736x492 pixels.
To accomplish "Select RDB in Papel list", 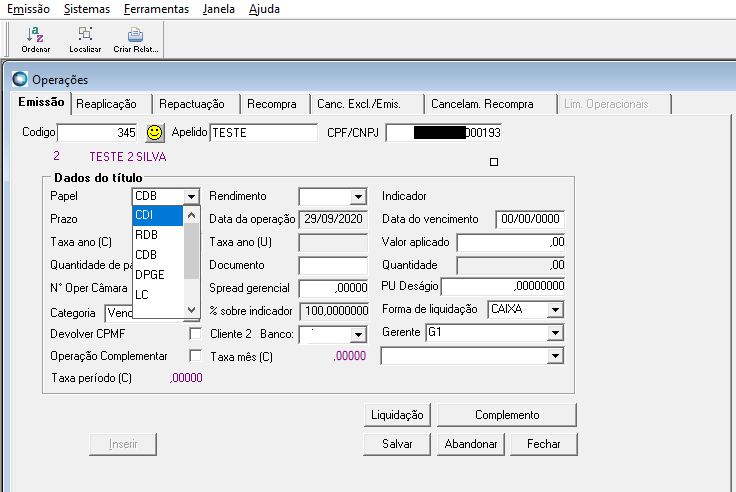I will click(158, 235).
